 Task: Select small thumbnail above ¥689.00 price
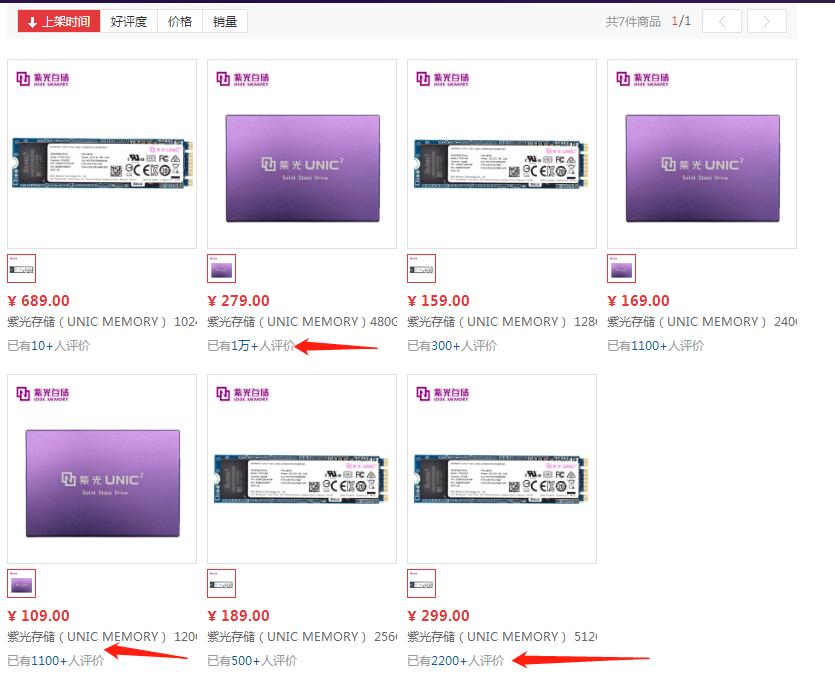point(22,268)
